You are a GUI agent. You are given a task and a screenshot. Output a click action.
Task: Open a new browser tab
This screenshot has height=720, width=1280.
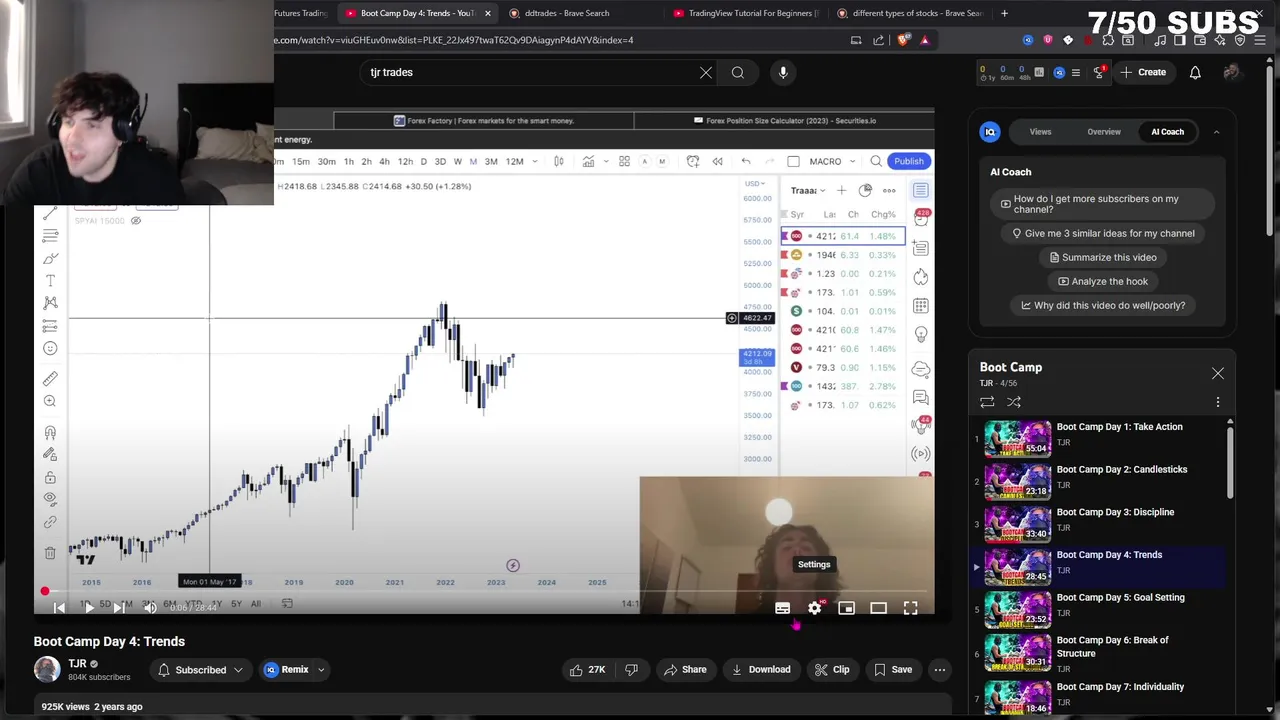point(1004,13)
